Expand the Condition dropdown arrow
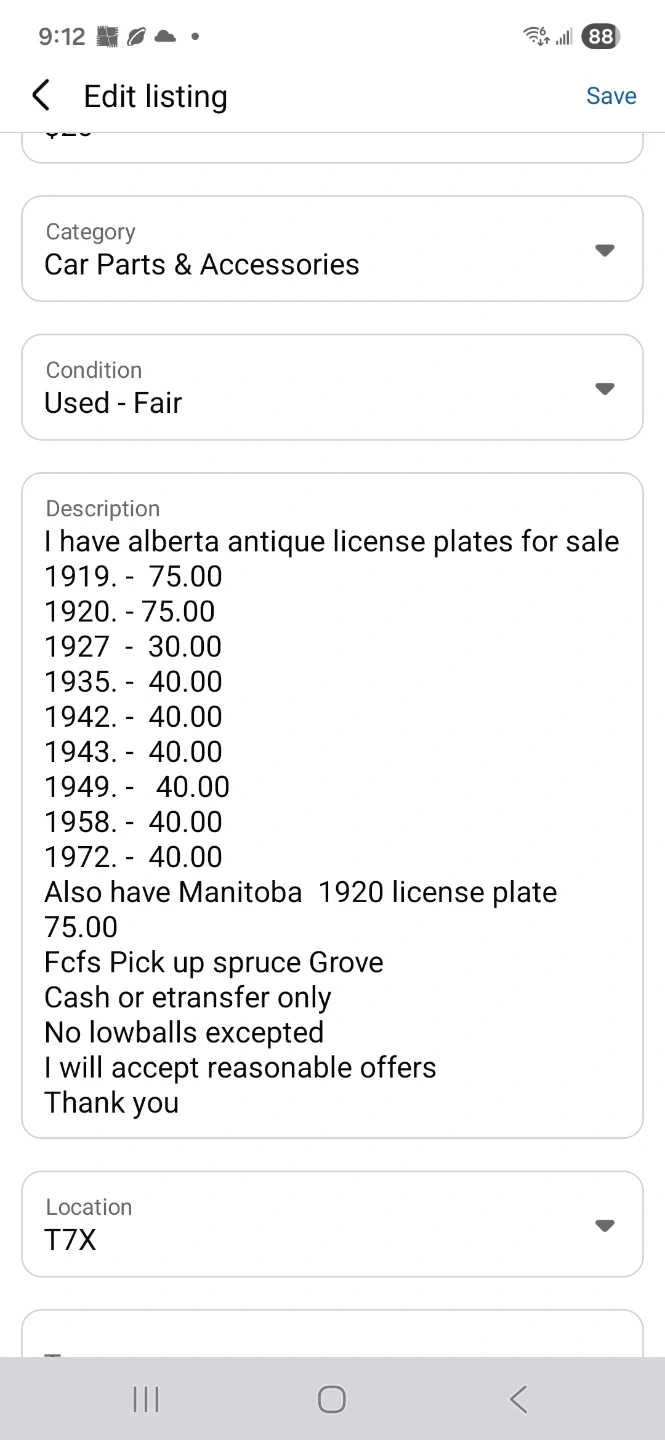The image size is (665, 1440). (604, 388)
